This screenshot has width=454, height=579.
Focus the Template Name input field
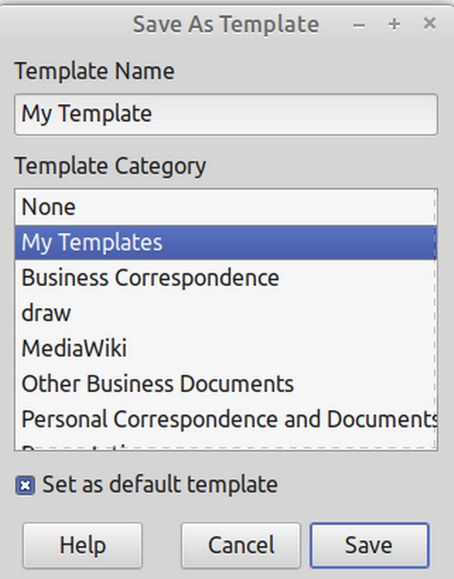[x=226, y=114]
